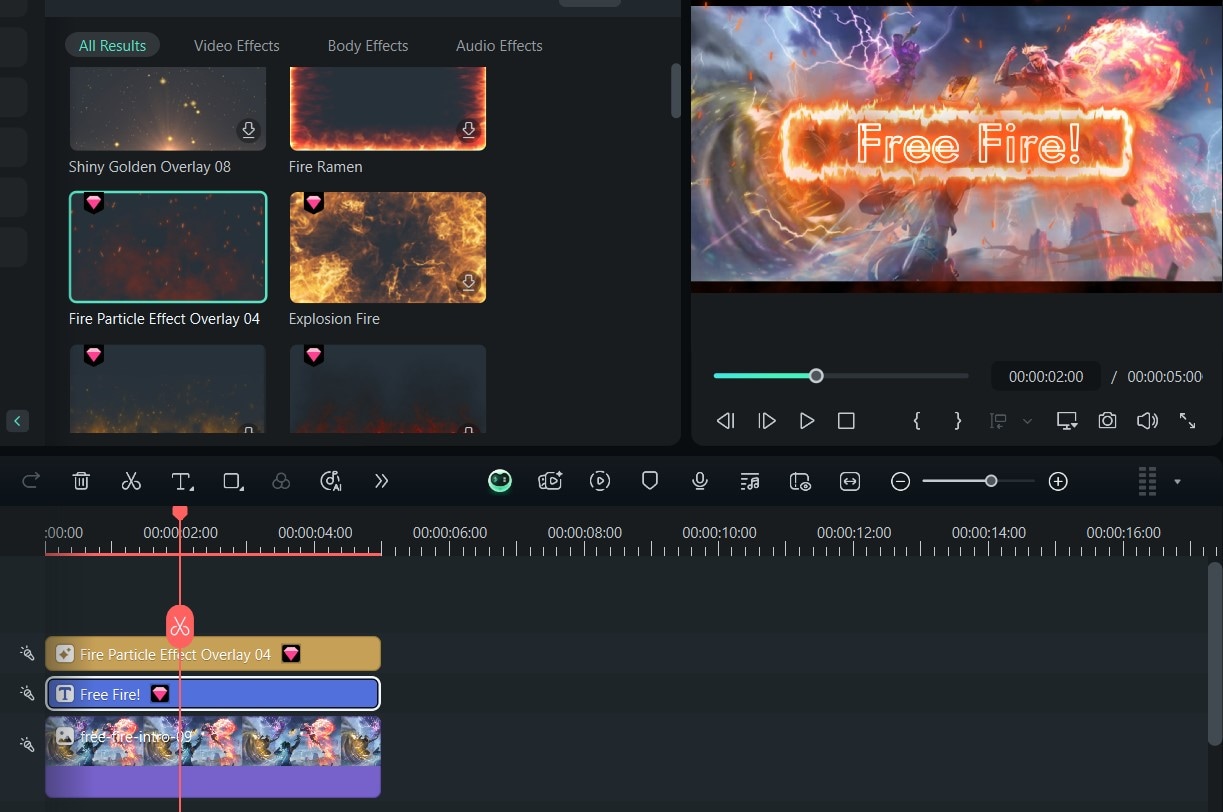Click the effects panel vertical scrollbar
This screenshot has width=1223, height=812.
676,90
